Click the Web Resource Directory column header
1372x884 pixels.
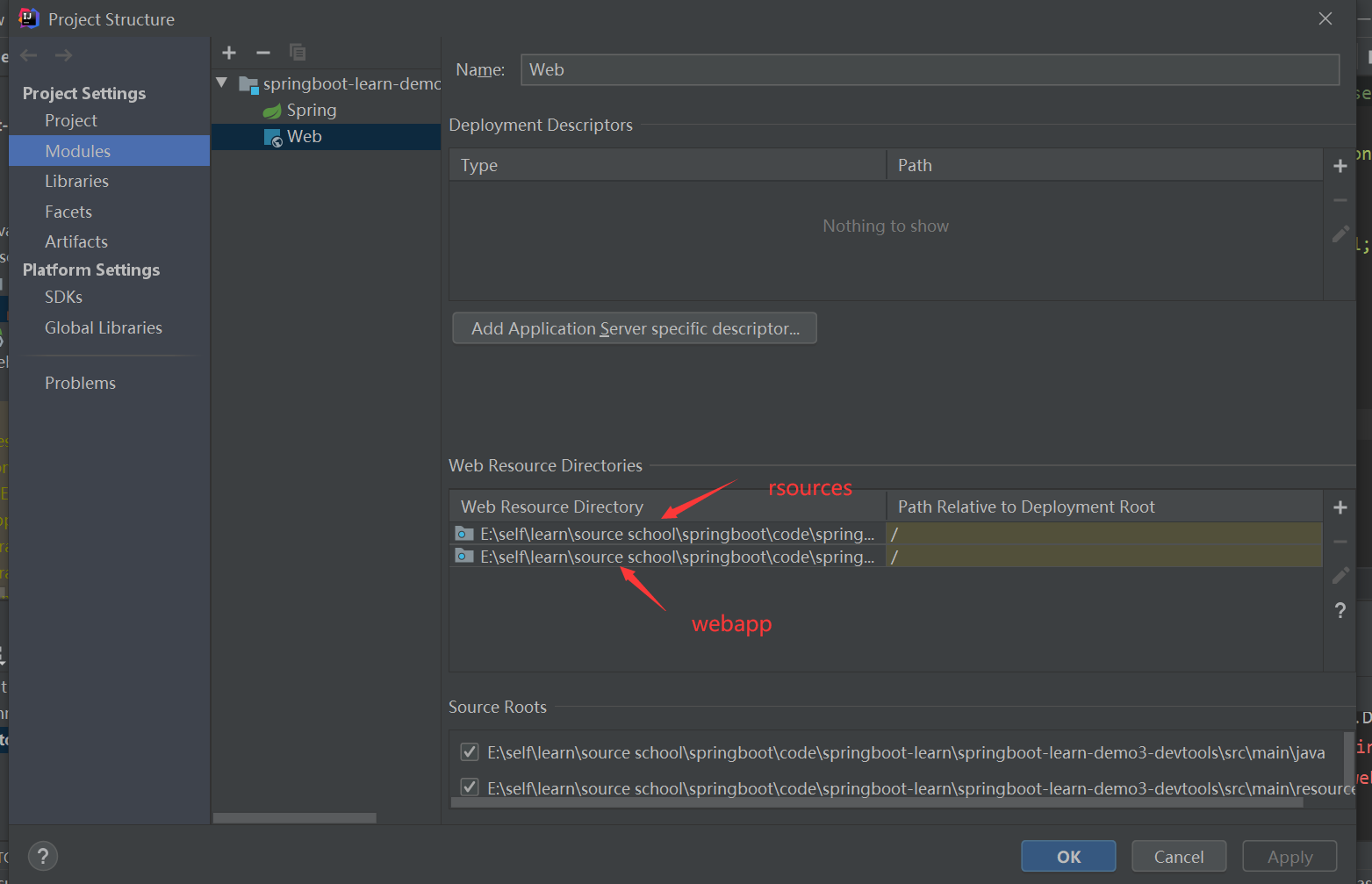tap(668, 507)
